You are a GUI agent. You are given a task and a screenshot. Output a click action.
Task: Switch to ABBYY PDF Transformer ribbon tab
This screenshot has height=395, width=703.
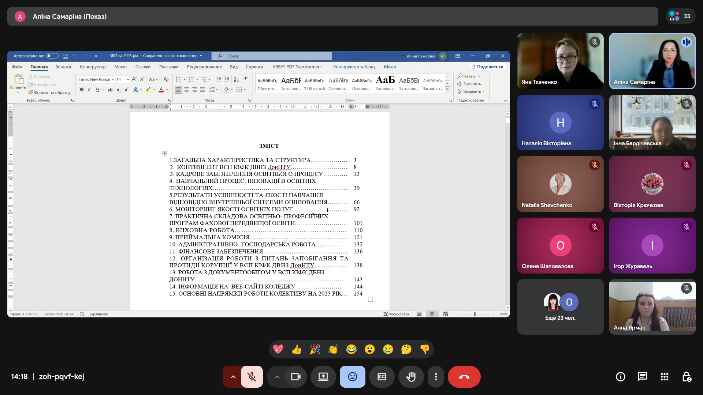pyautogui.click(x=296, y=67)
